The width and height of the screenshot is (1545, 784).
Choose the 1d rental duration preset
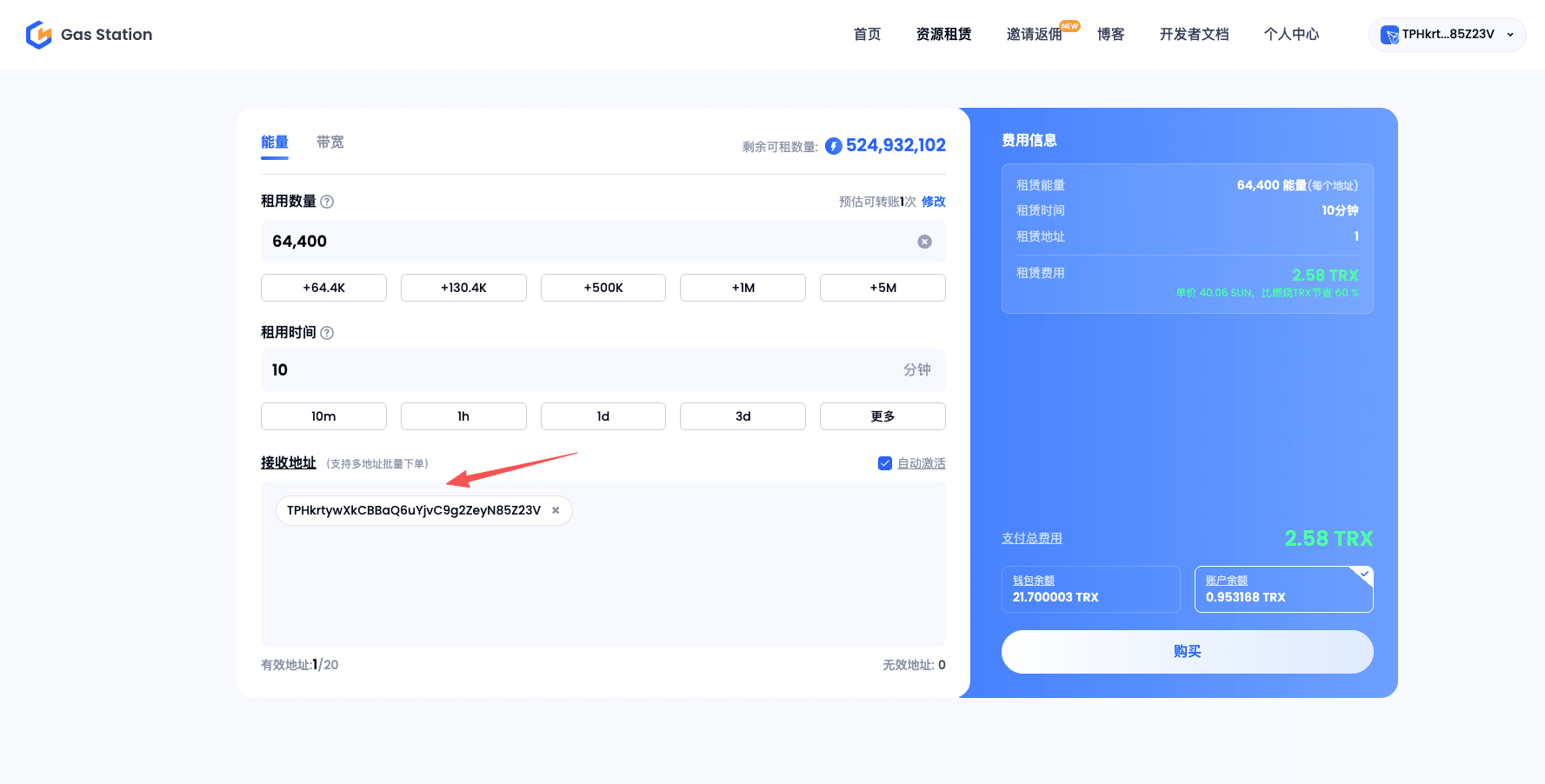click(603, 416)
